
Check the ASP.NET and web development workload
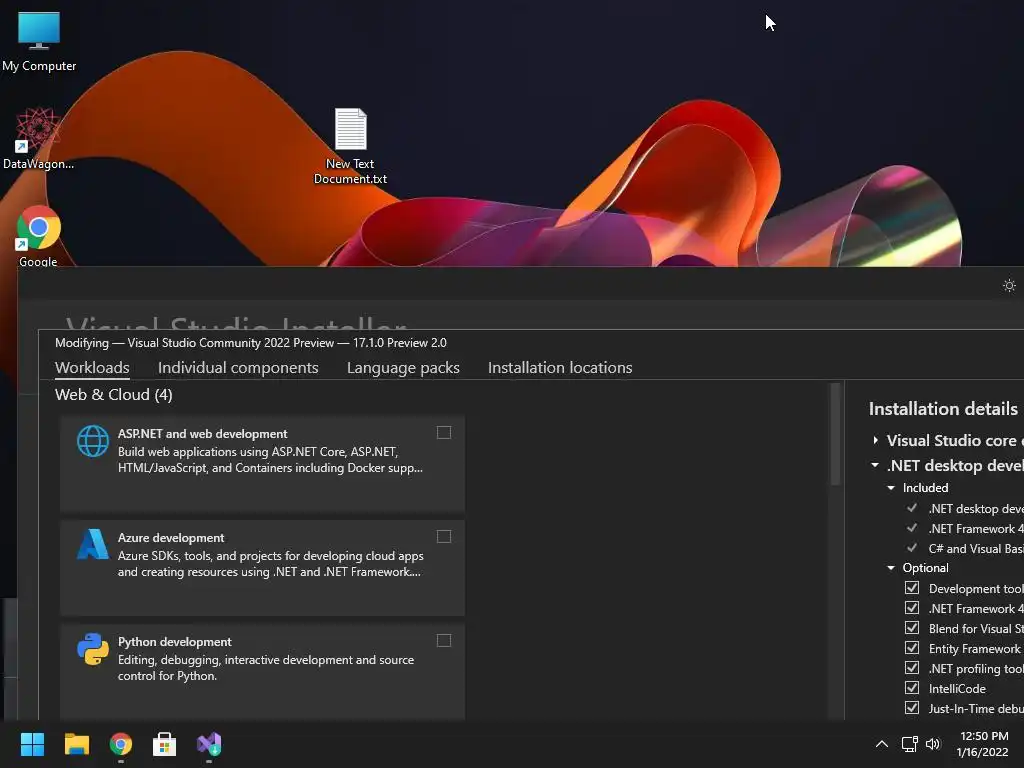click(444, 432)
